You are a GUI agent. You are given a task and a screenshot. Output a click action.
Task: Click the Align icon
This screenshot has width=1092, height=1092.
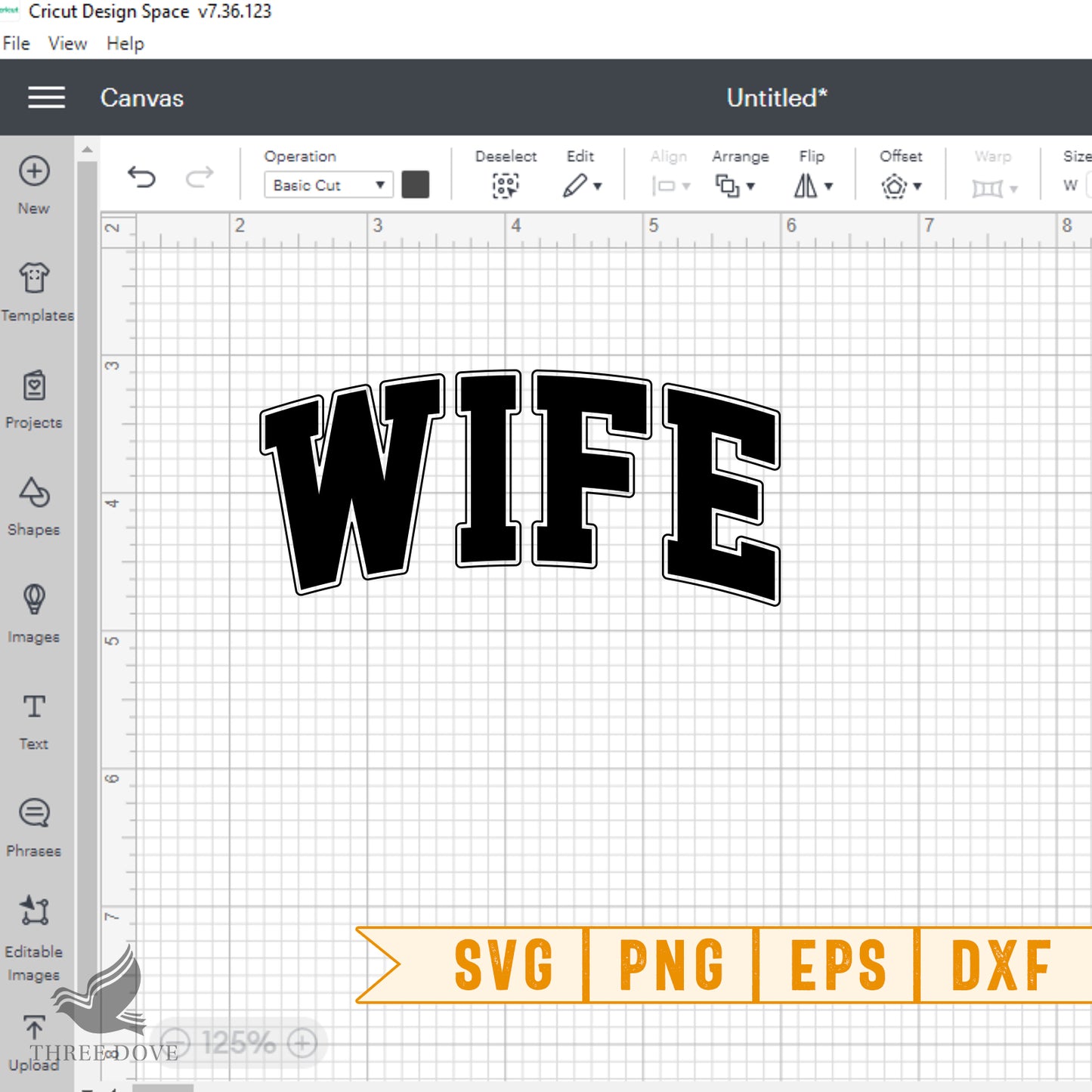(x=663, y=186)
